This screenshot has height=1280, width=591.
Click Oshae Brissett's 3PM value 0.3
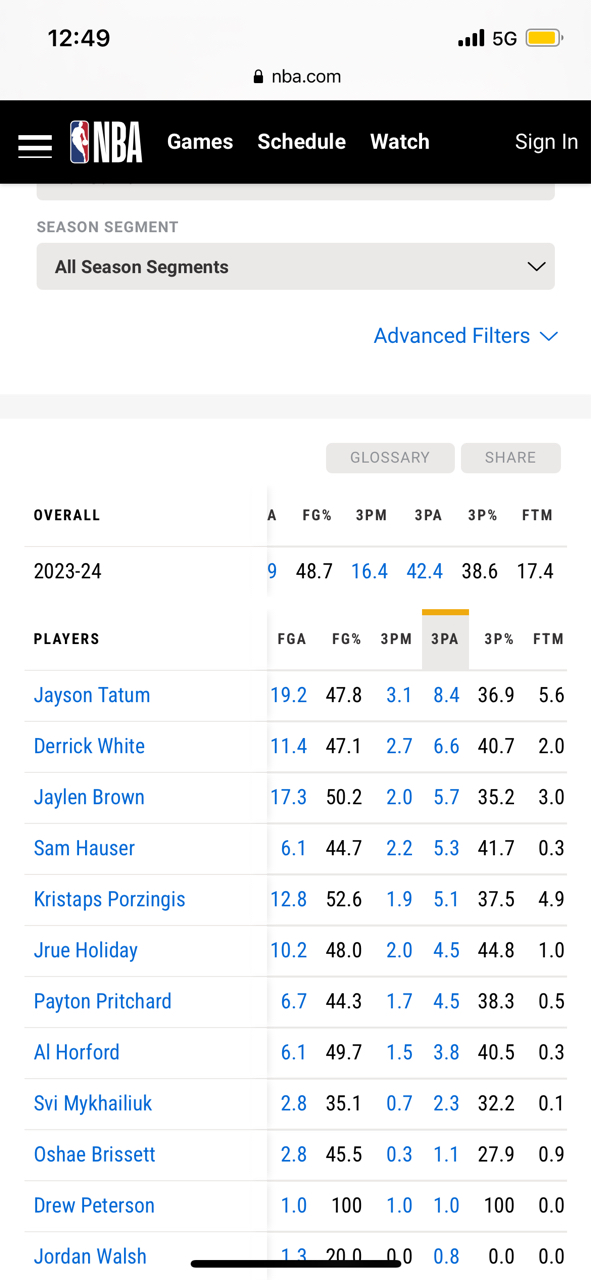click(399, 1154)
